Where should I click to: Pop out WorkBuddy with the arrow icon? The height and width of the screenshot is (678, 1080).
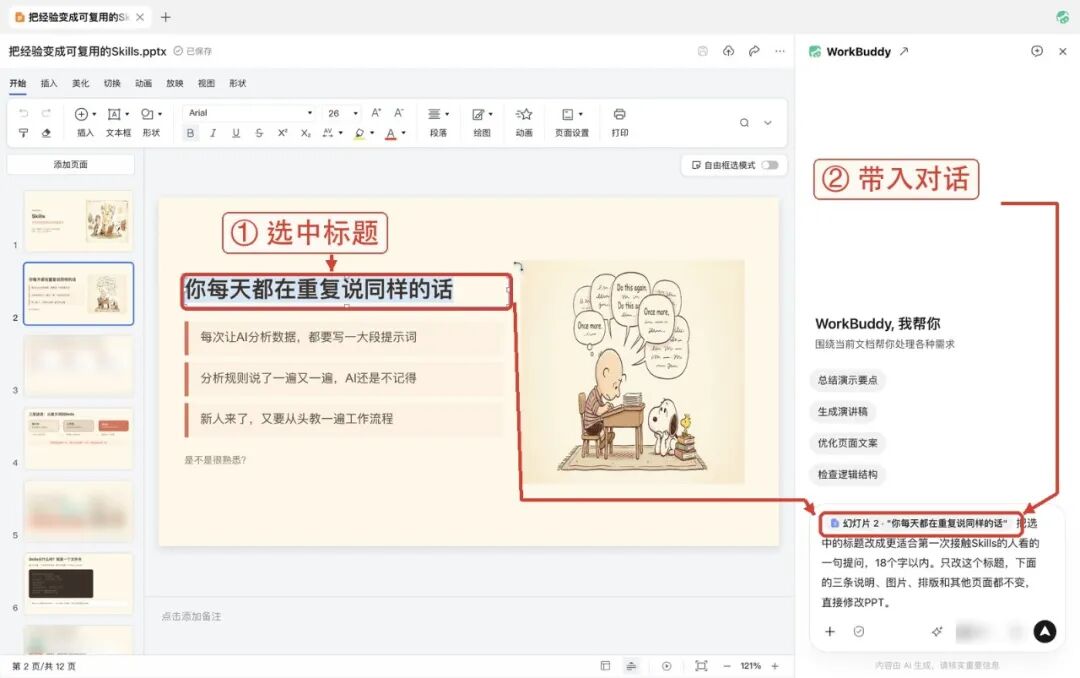click(904, 51)
